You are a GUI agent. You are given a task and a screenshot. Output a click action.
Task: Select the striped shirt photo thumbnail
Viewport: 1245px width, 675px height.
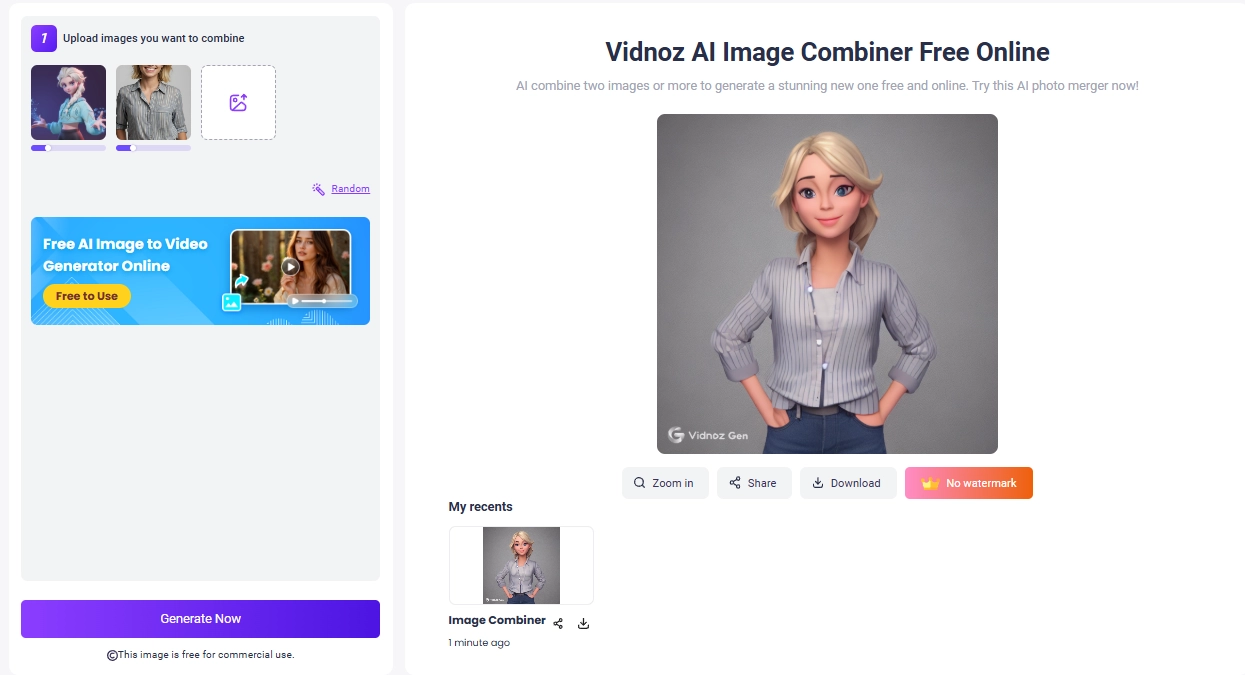click(153, 102)
